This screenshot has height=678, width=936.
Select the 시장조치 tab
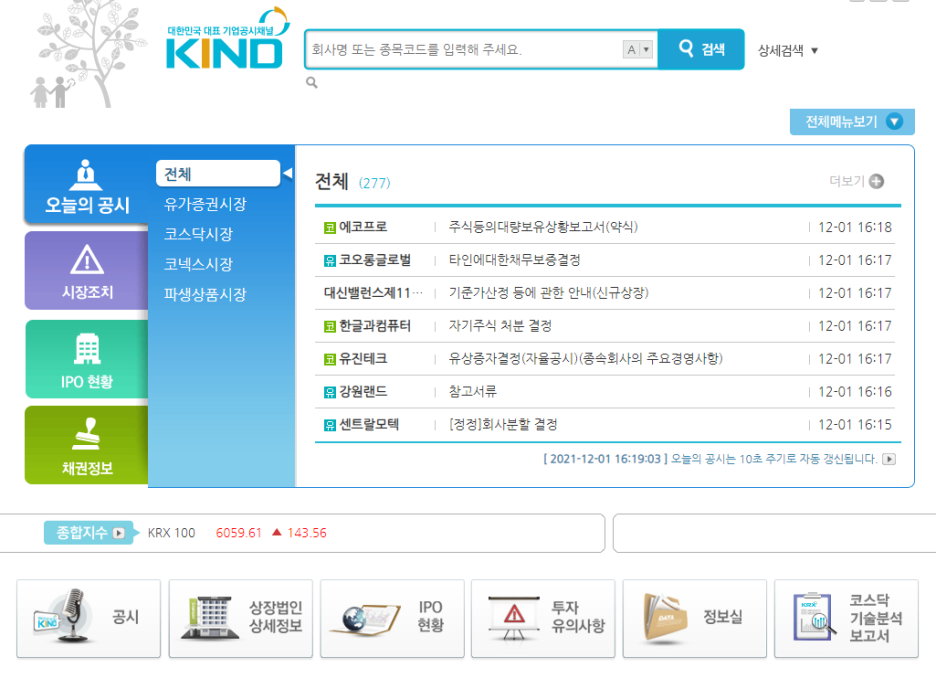[87, 271]
